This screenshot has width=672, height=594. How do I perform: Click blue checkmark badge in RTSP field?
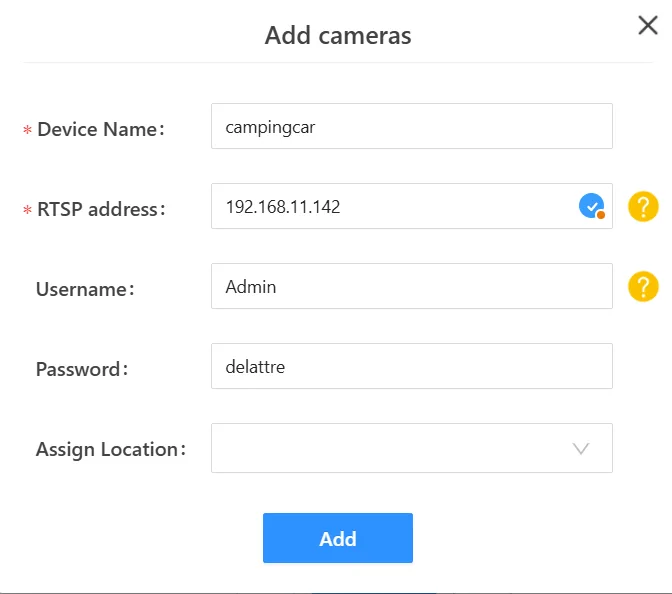591,206
